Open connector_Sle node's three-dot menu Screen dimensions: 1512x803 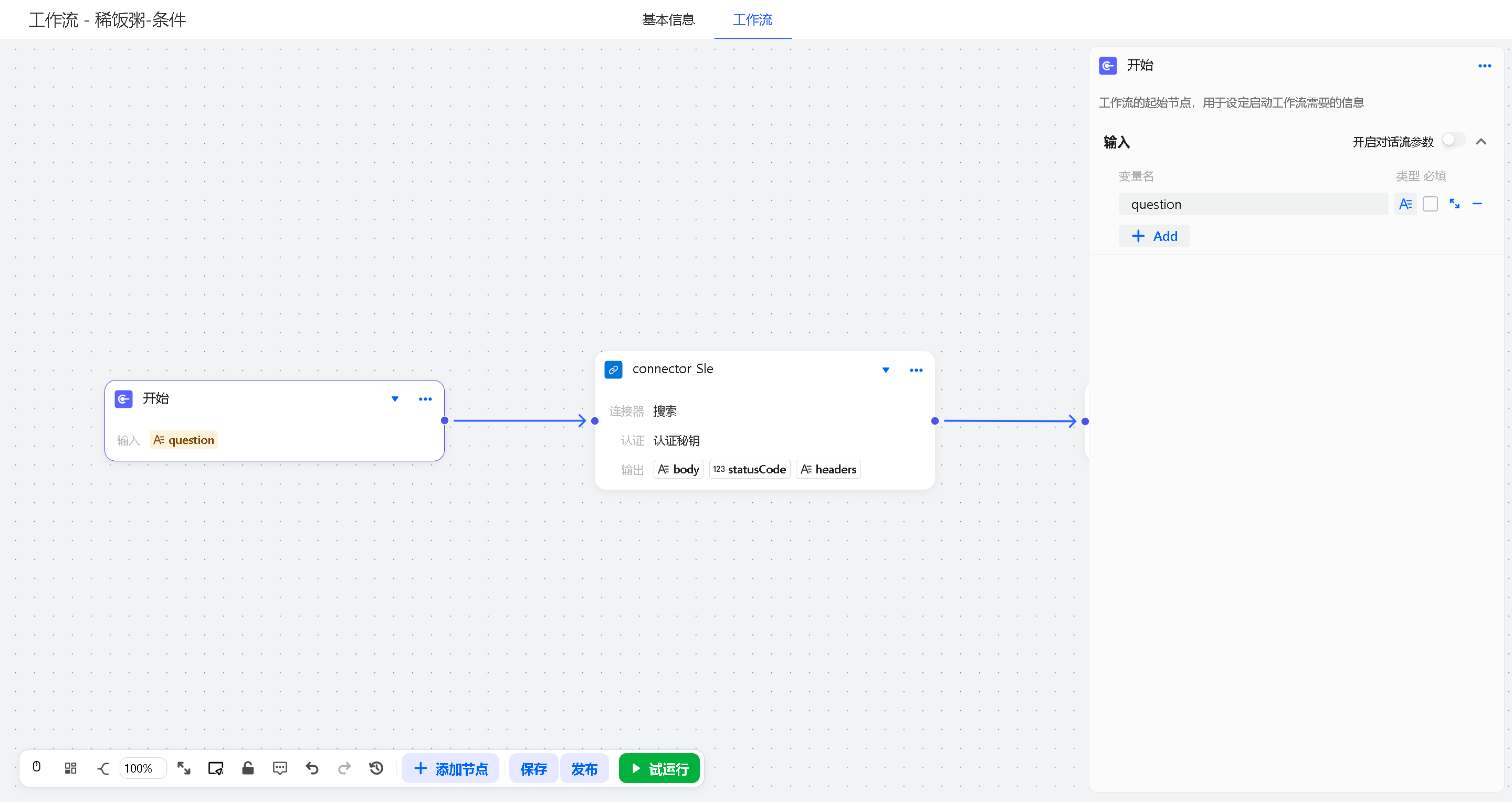pyautogui.click(x=916, y=370)
